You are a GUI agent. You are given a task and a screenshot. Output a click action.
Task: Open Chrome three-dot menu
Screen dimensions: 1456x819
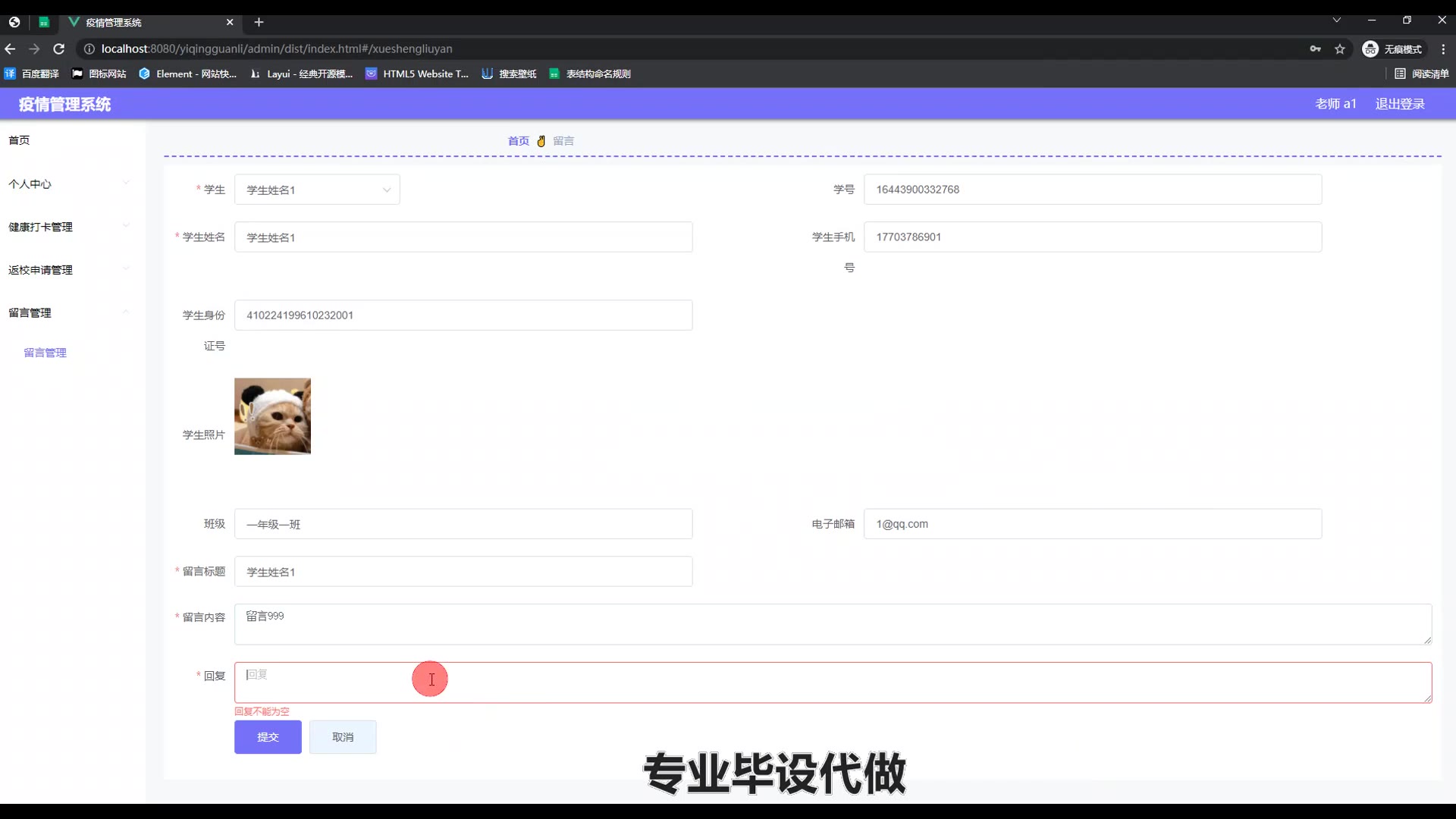(x=1443, y=49)
